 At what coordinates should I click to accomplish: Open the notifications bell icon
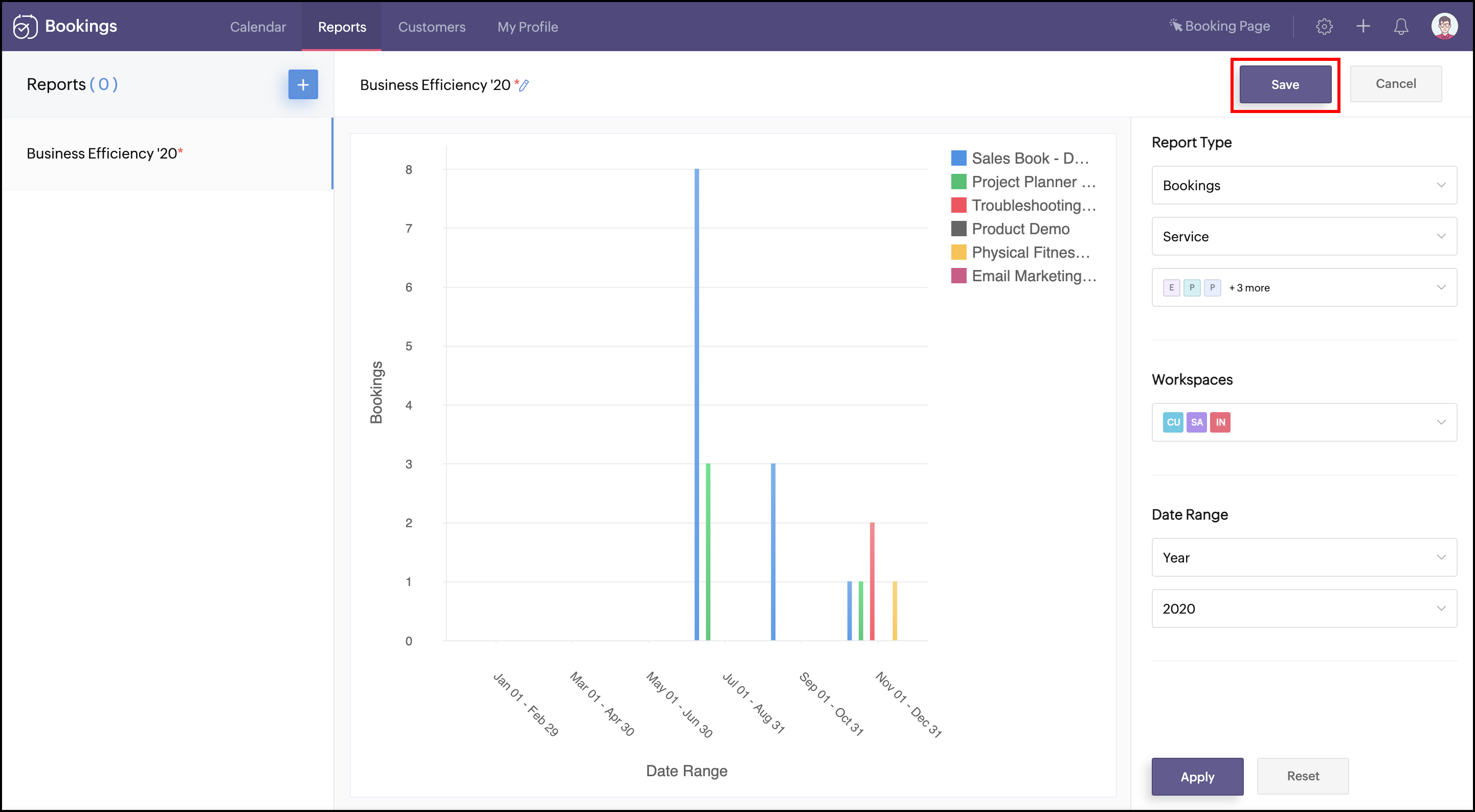pos(1400,27)
